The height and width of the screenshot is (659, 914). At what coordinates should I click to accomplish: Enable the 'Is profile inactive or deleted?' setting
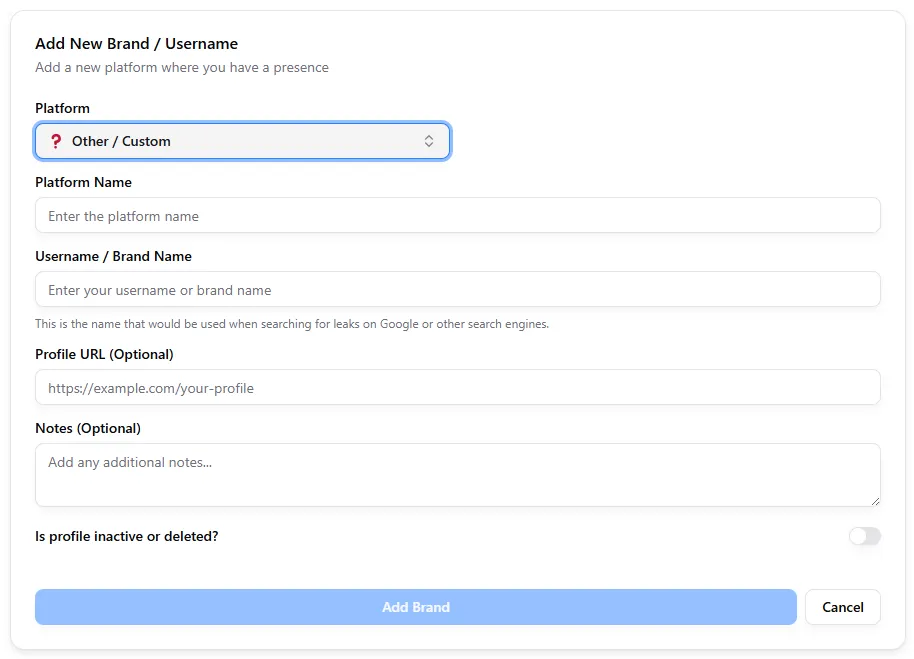[863, 536]
